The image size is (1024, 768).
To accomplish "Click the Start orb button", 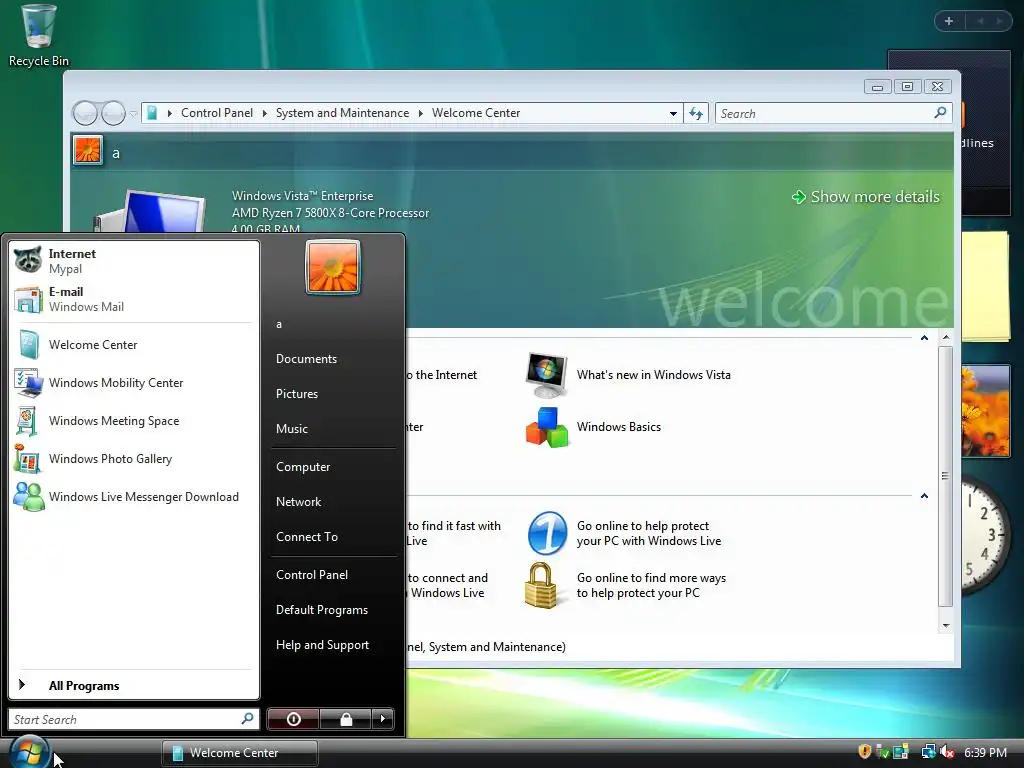I will click(29, 752).
